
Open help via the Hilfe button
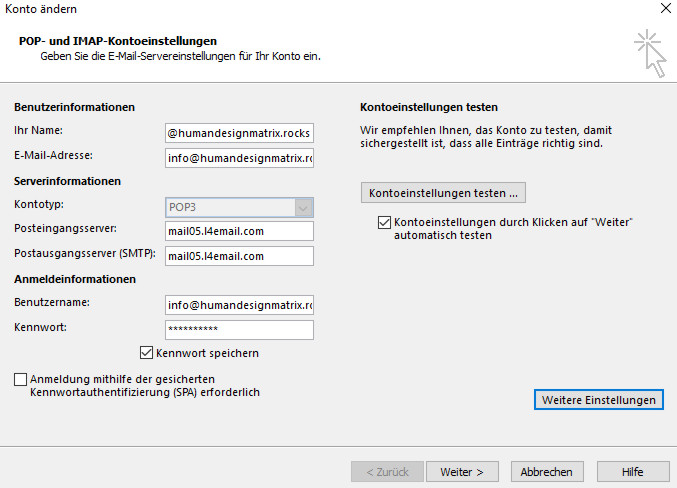[x=633, y=471]
